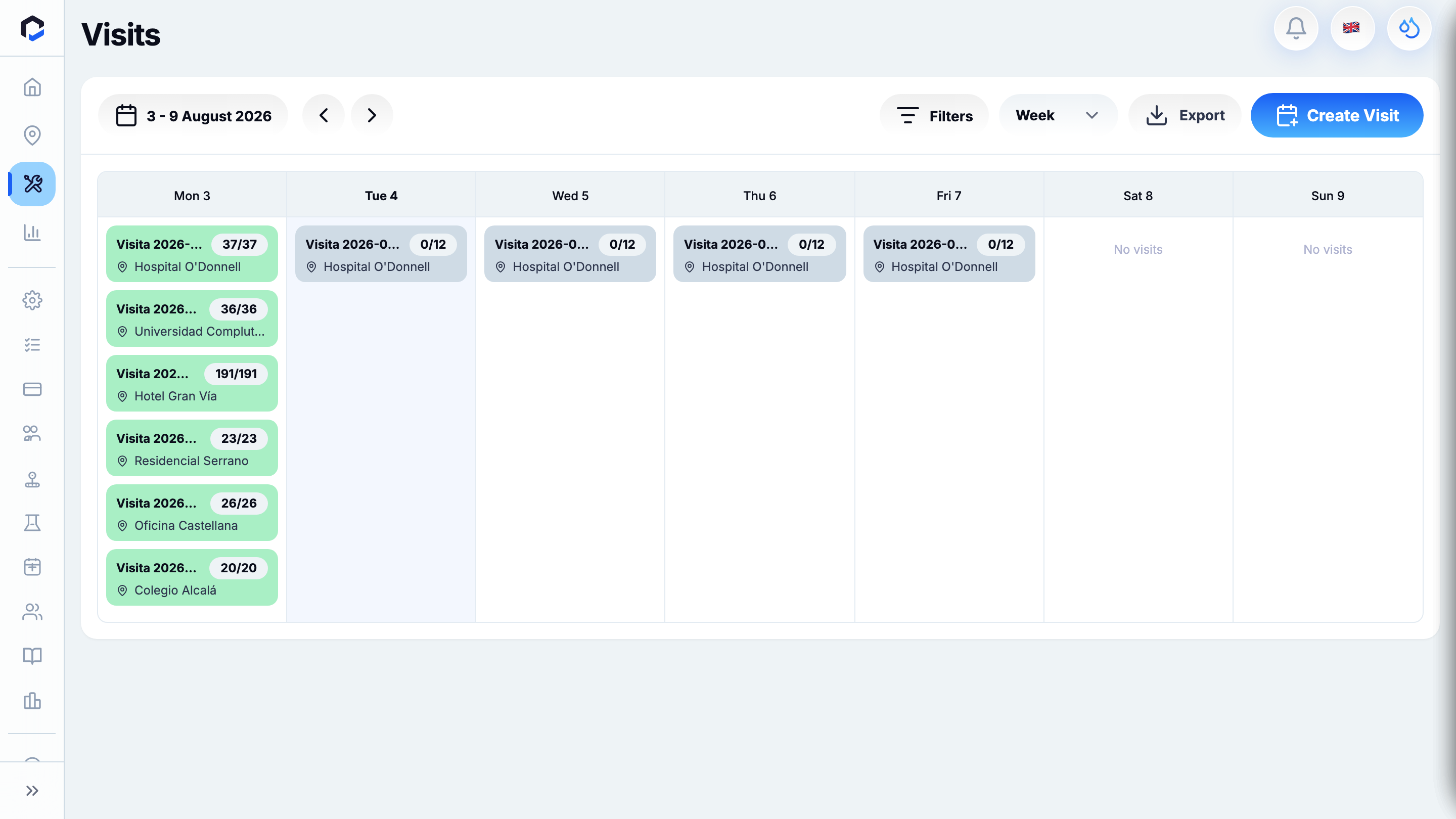Expand the sidebar with double chevron
The width and height of the screenshot is (1456, 819).
coord(32,790)
